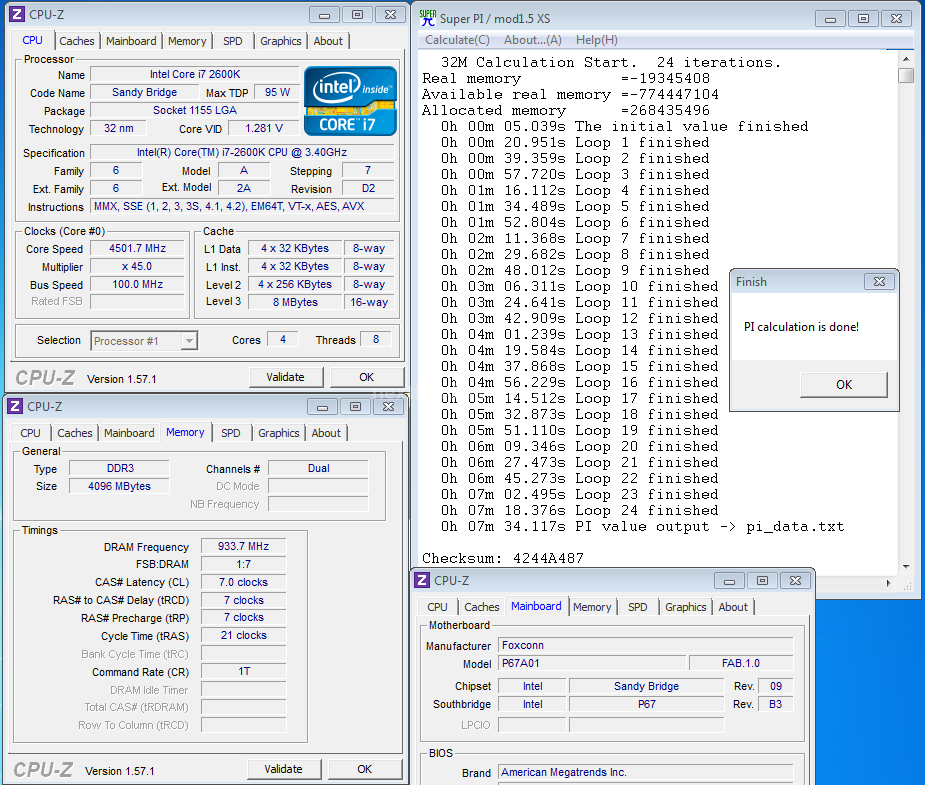The image size is (925, 785).
Task: Click the Bus Speed value 100.0 MHz
Action: [x=137, y=284]
